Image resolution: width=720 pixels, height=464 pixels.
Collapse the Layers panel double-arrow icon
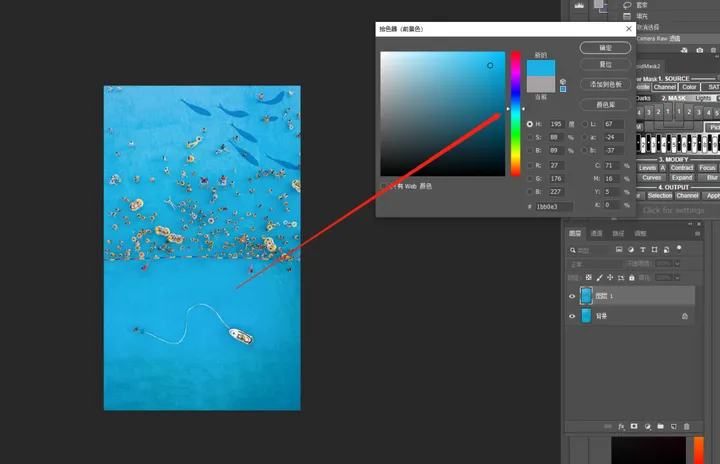(690, 224)
